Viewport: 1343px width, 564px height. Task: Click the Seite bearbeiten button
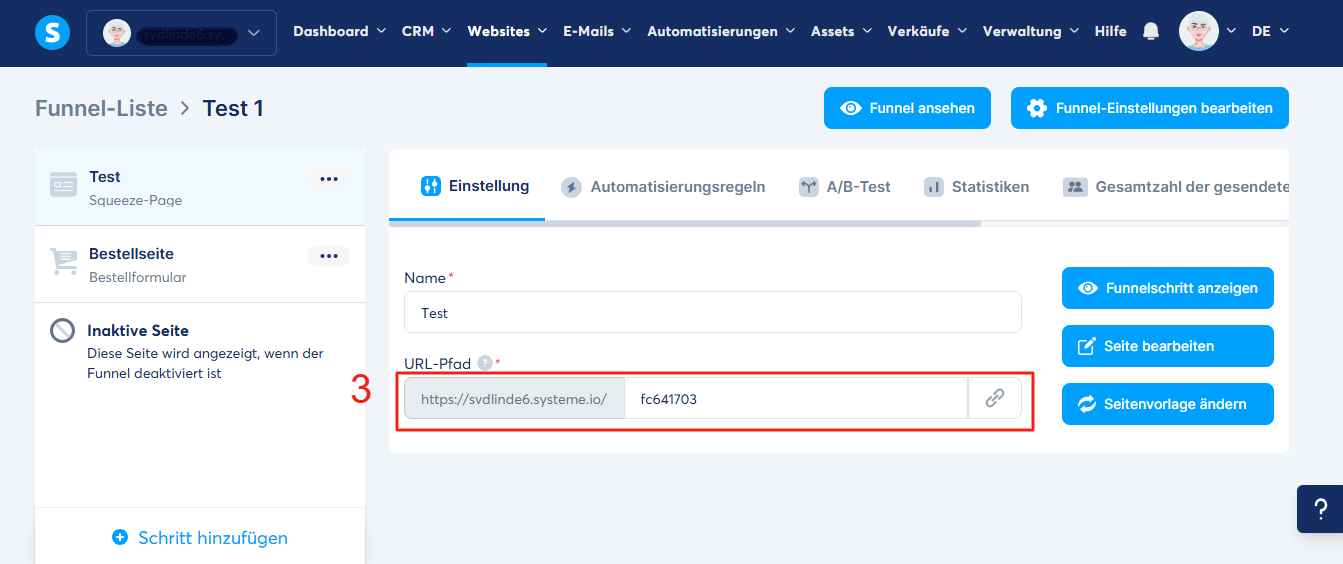(x=1168, y=346)
